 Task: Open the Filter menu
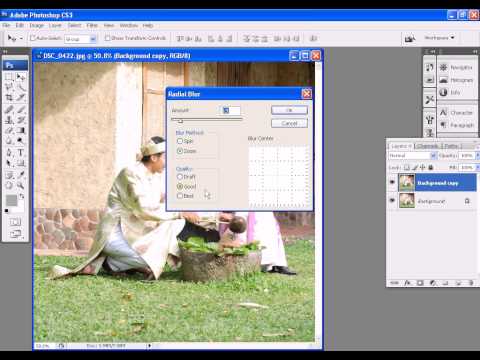pos(92,25)
